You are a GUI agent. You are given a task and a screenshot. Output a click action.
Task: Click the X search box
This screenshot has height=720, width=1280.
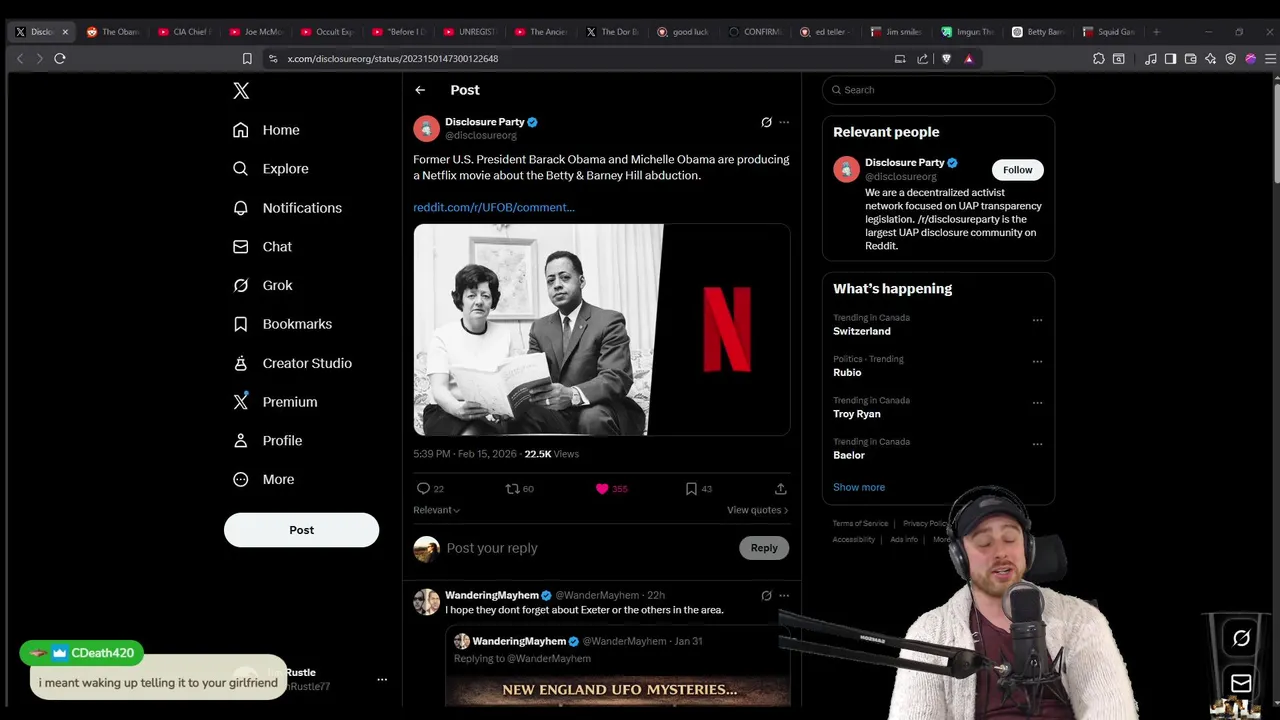tap(938, 90)
